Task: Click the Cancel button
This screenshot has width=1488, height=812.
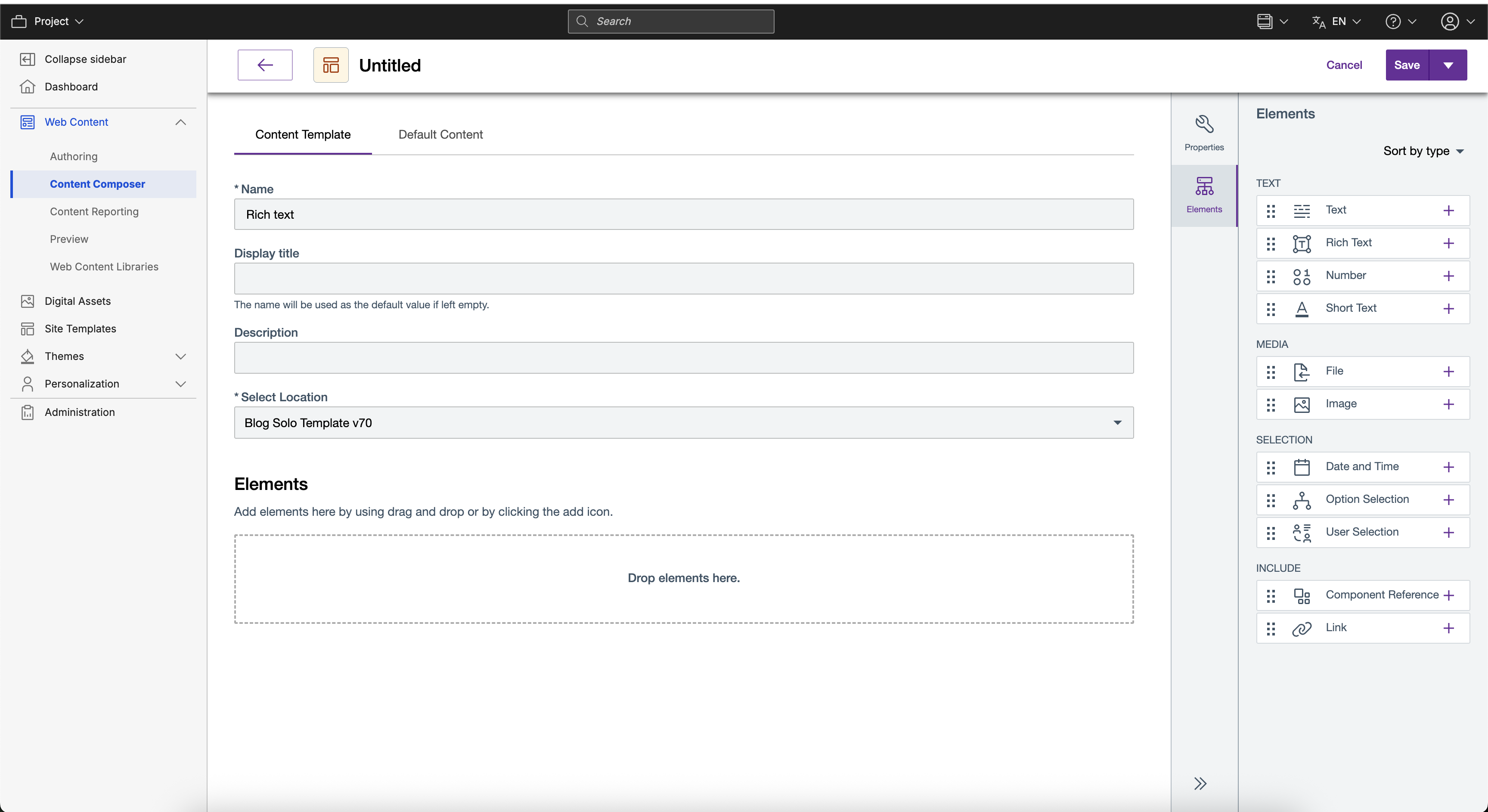Action: click(x=1344, y=65)
